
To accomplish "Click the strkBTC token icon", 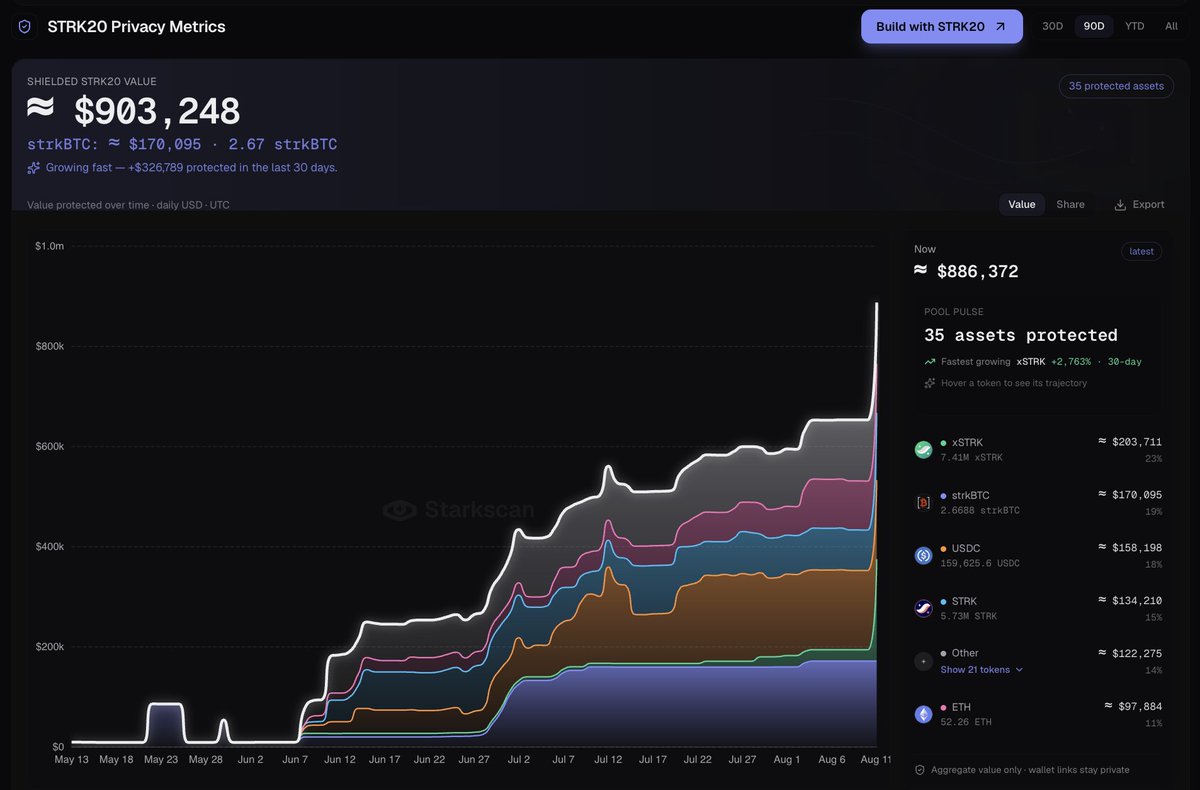I will [x=924, y=502].
